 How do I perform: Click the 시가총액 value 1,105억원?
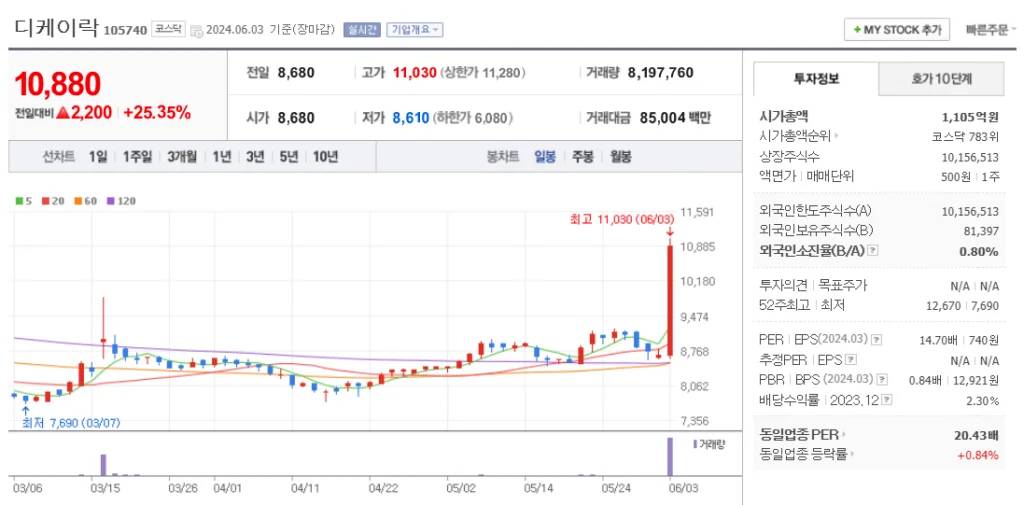tap(970, 118)
